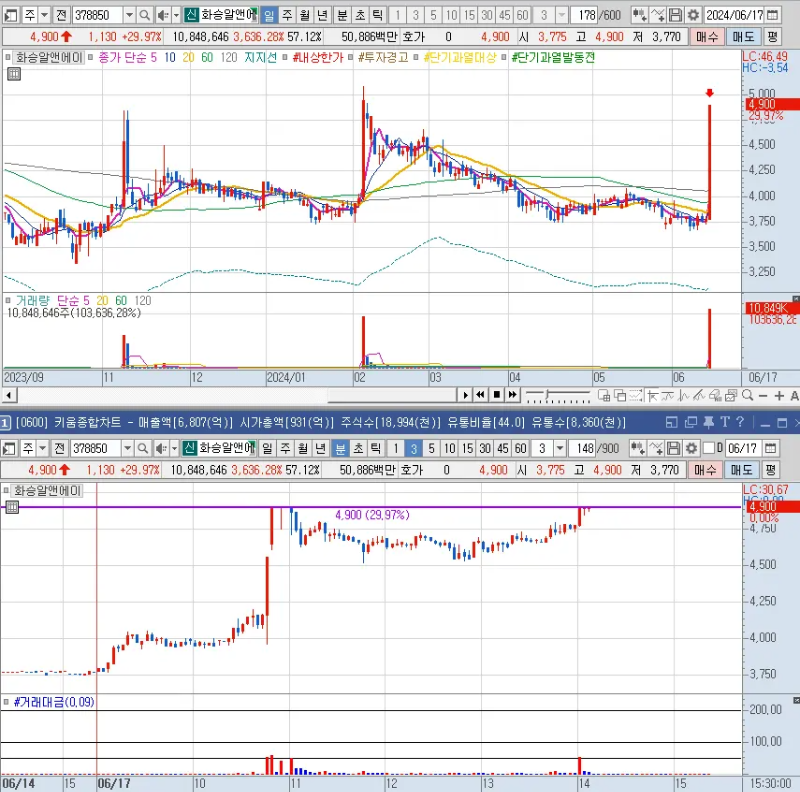
Task: Click the panel layout icon in top-left corner
Action: 11,15
